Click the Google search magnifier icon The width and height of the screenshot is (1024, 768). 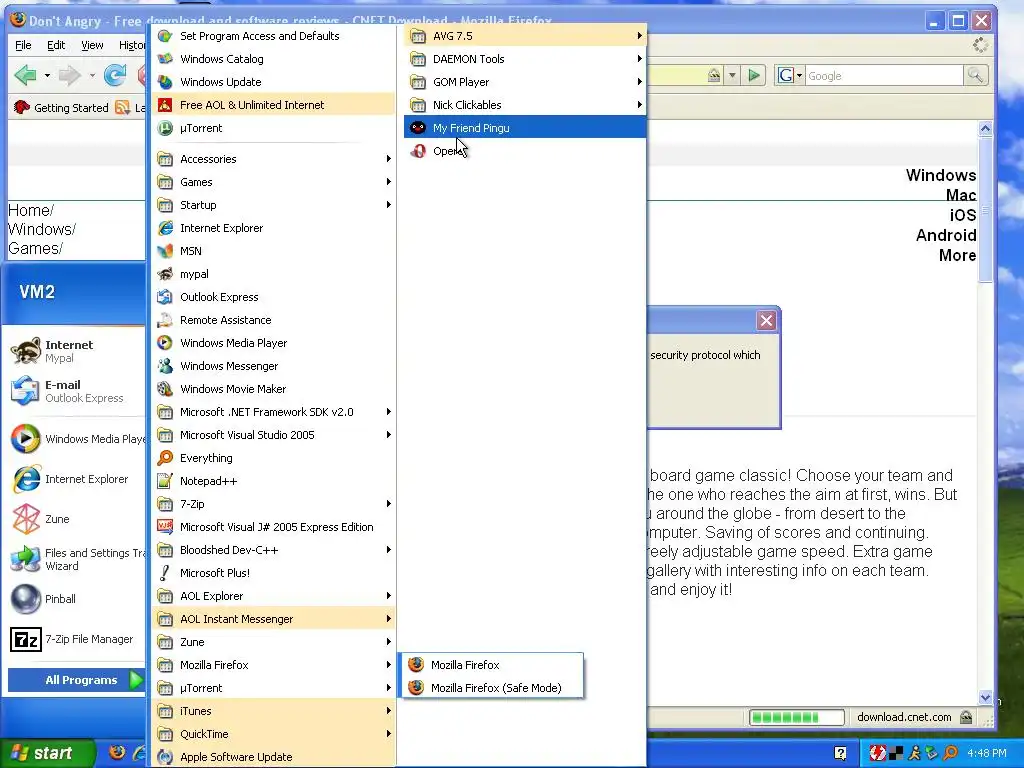(976, 76)
